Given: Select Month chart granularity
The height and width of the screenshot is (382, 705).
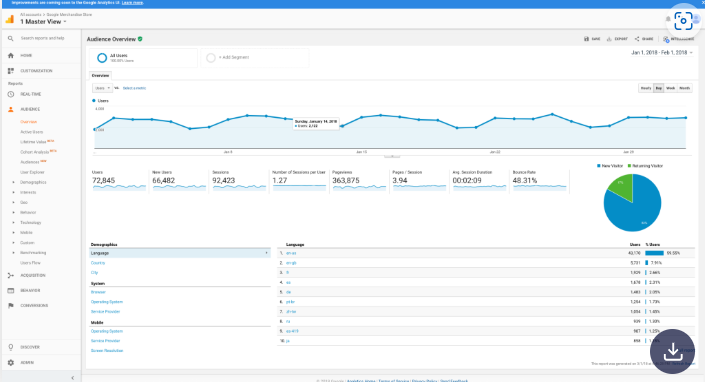Looking at the screenshot, I should [x=684, y=88].
